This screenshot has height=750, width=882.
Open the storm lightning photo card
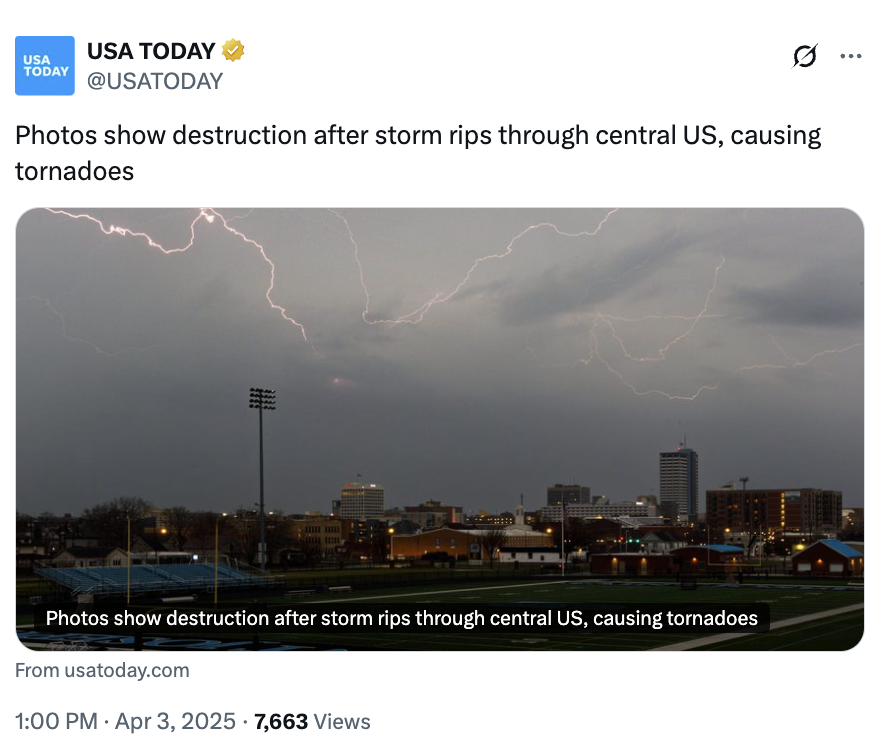point(440,429)
